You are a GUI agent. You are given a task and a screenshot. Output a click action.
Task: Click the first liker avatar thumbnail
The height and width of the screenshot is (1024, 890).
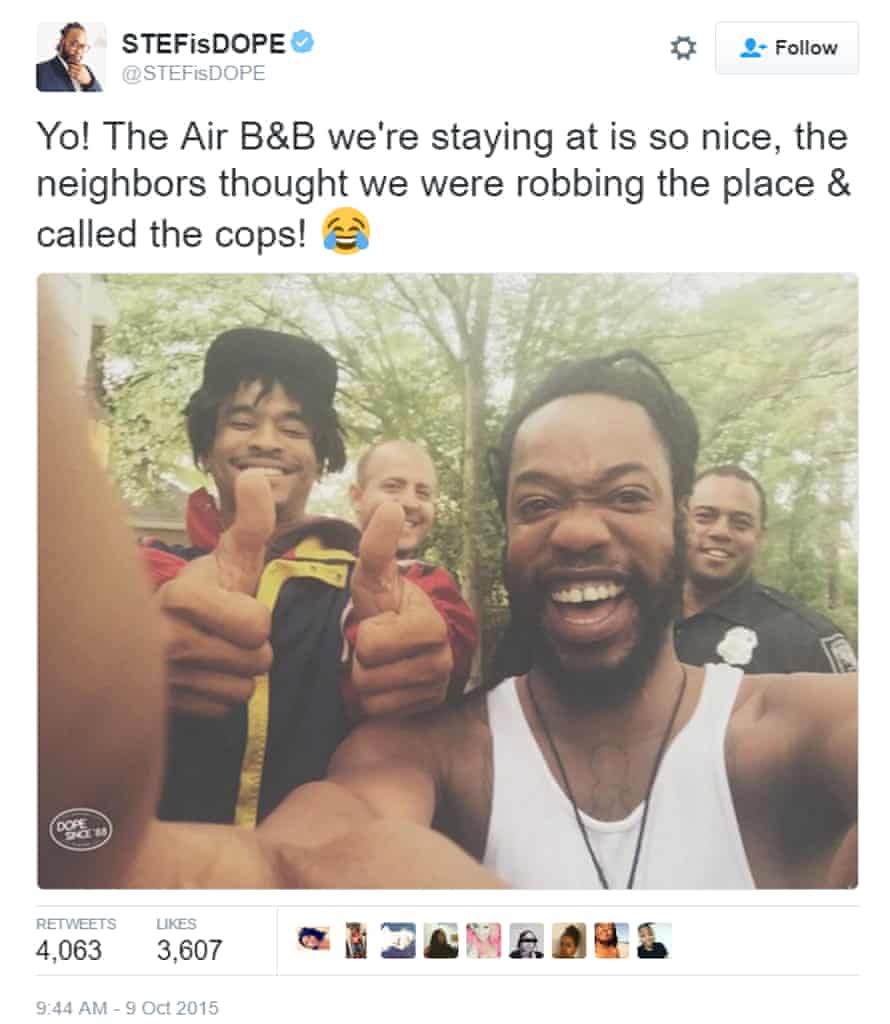pos(313,940)
